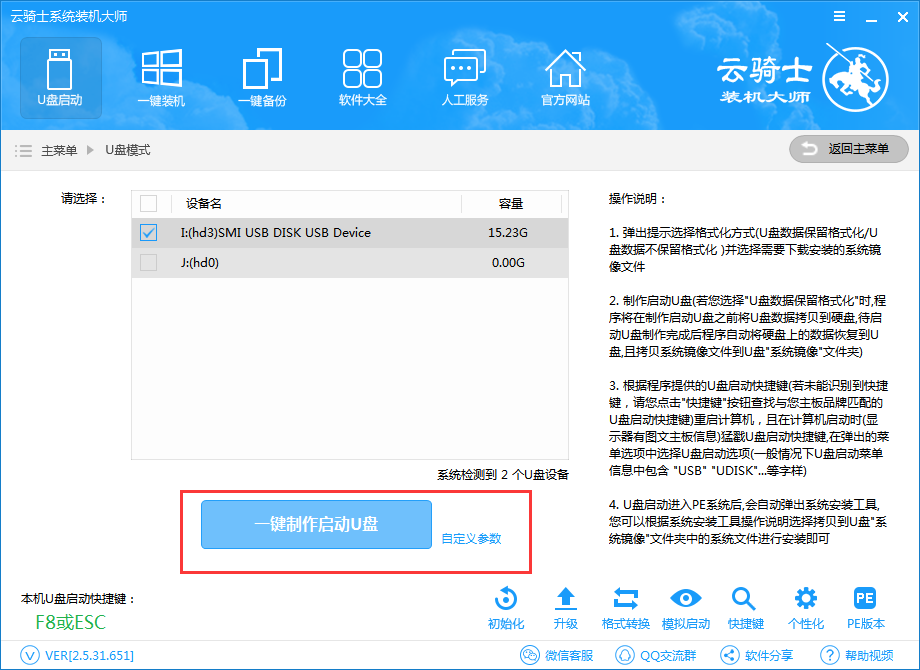Open 软件分享 share option
The height and width of the screenshot is (670, 920).
[756, 655]
